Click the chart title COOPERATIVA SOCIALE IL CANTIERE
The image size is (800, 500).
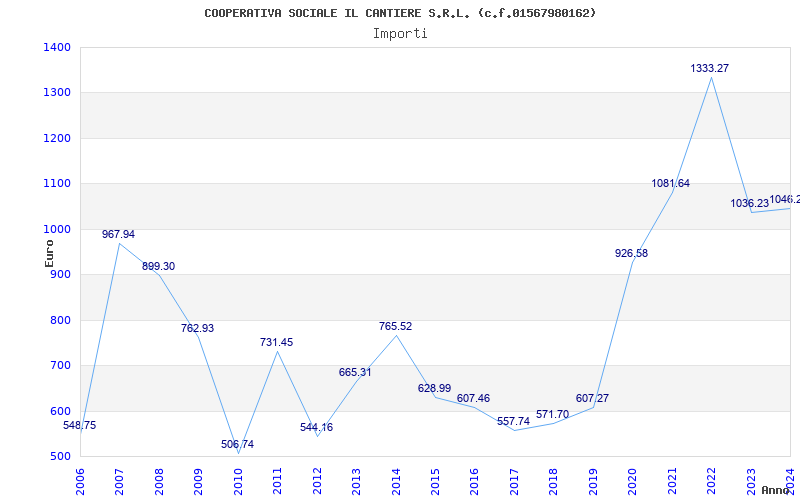pyautogui.click(x=400, y=13)
